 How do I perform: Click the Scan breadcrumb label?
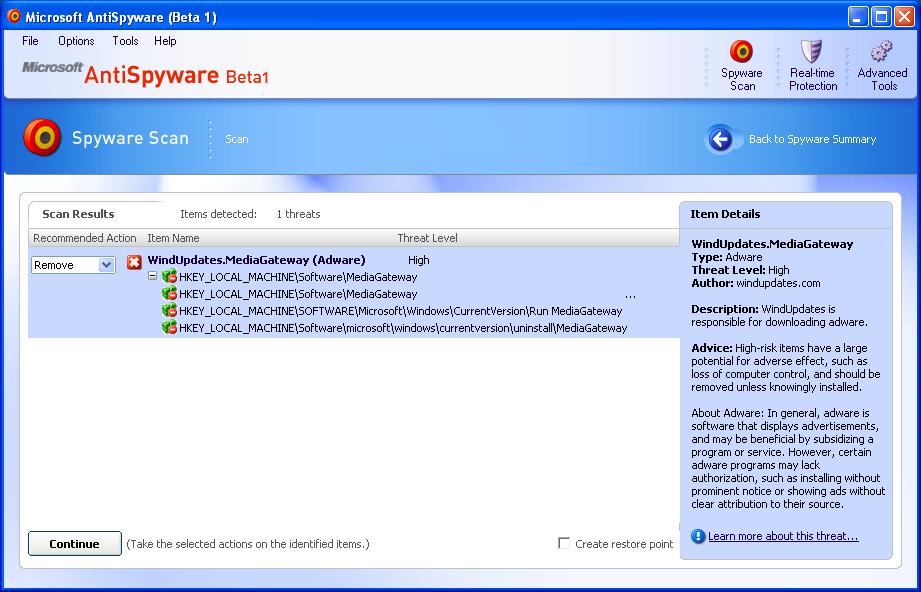click(x=237, y=139)
